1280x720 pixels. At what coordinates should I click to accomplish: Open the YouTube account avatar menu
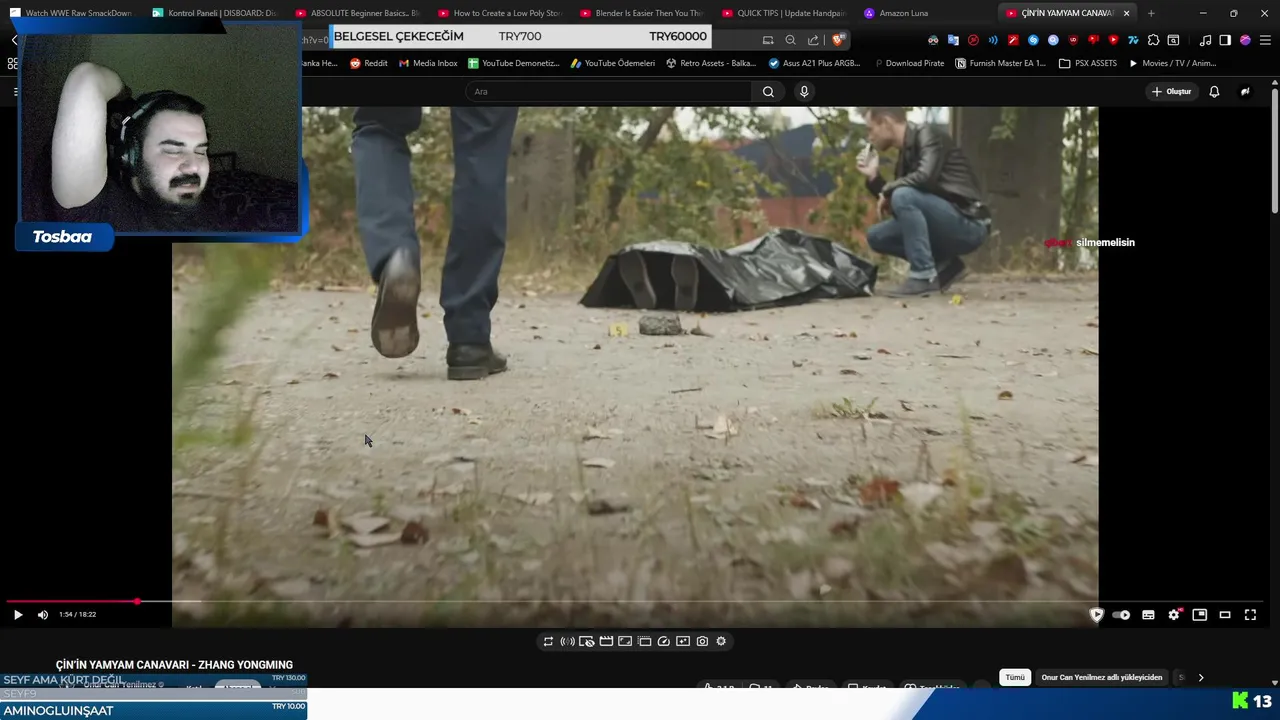(x=1245, y=91)
